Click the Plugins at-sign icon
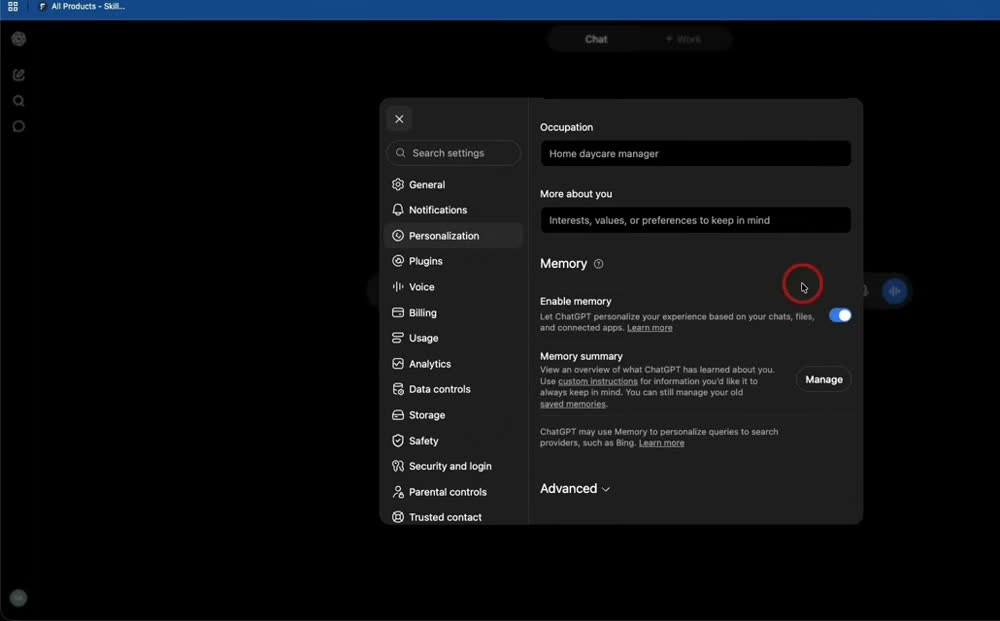The height and width of the screenshot is (621, 1000). [x=398, y=261]
